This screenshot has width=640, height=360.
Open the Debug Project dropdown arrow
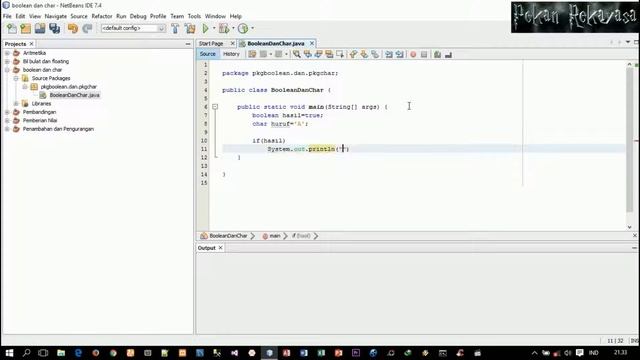point(233,28)
